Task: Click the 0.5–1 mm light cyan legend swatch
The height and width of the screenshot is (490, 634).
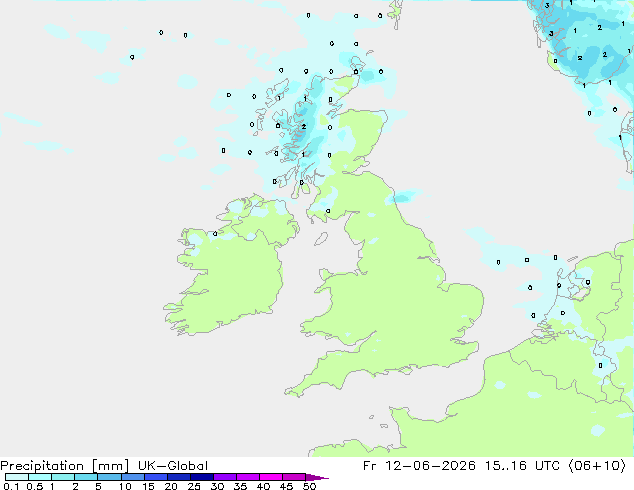Action: click(x=40, y=477)
